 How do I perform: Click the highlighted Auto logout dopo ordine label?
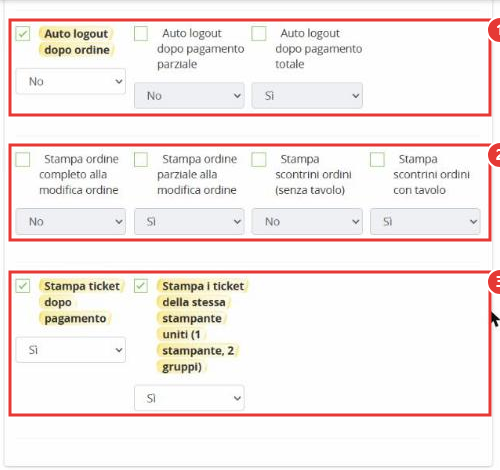pos(77,42)
